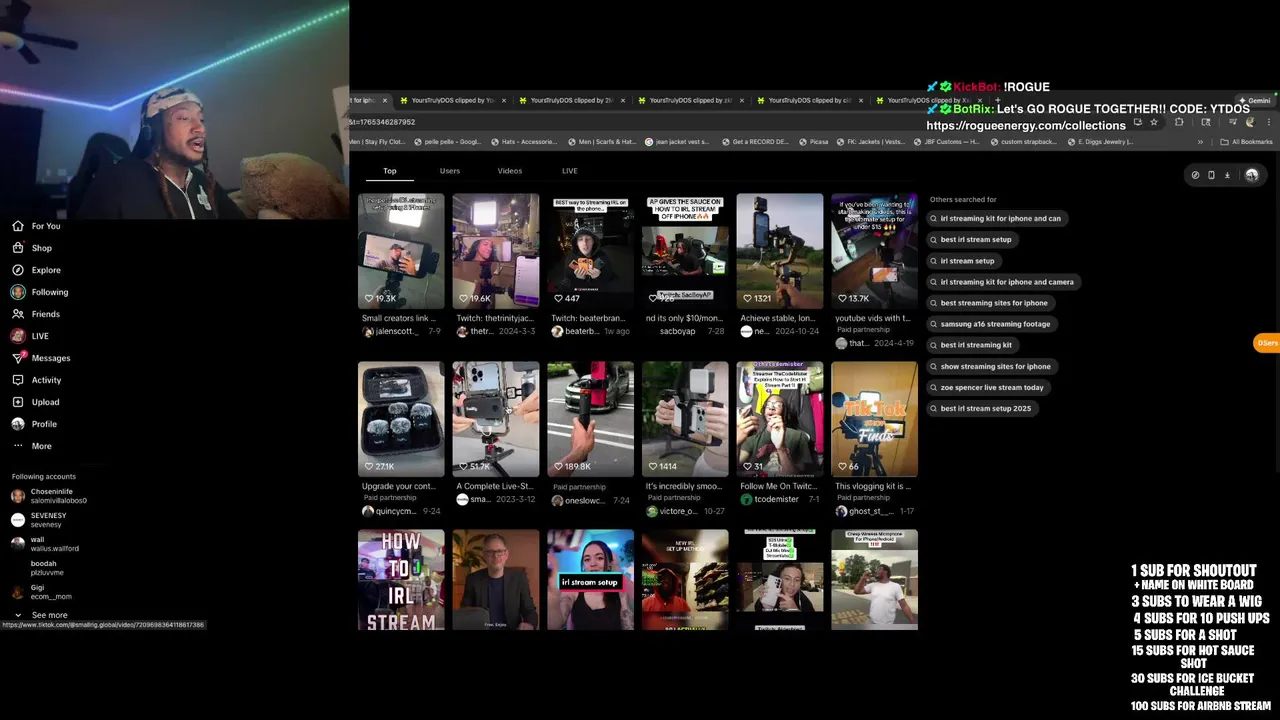This screenshot has width=1280, height=720.
Task: Switch to the Users results tab
Action: coord(450,171)
